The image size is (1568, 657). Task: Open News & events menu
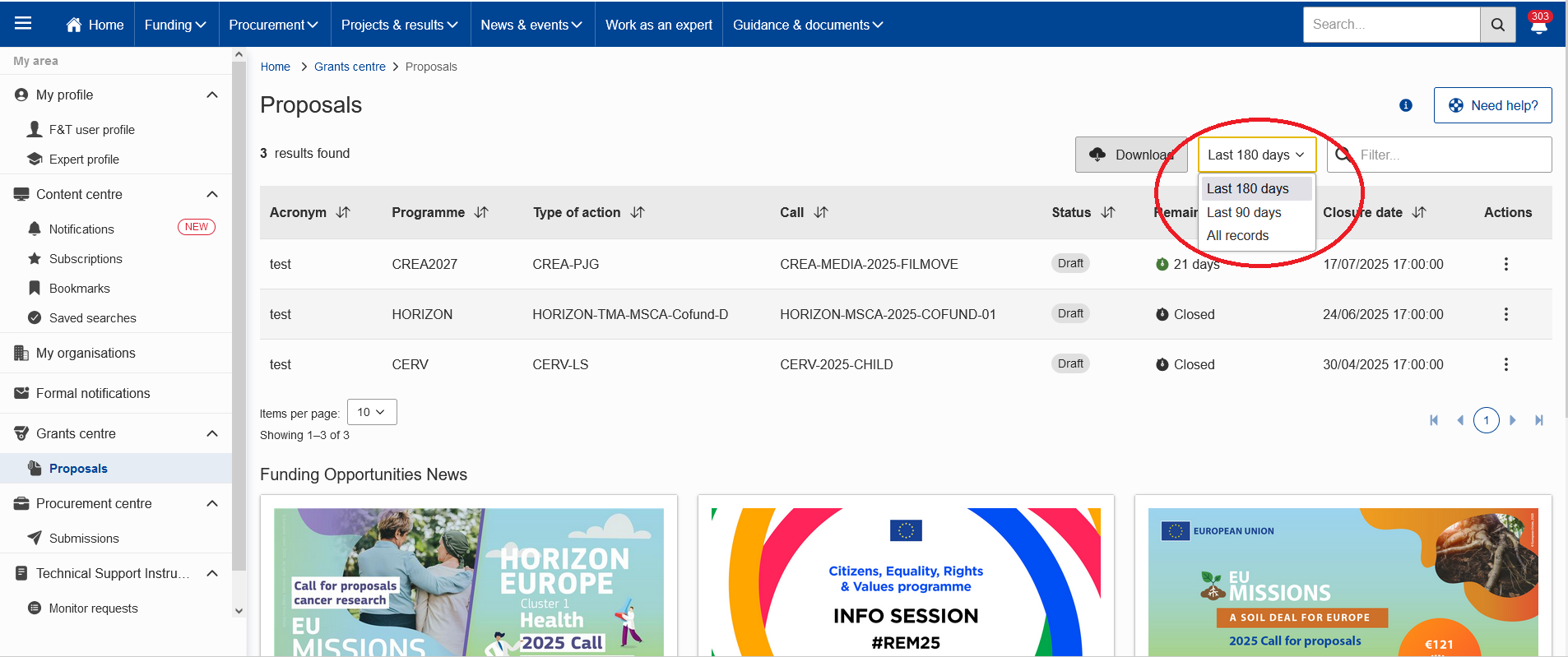(531, 25)
